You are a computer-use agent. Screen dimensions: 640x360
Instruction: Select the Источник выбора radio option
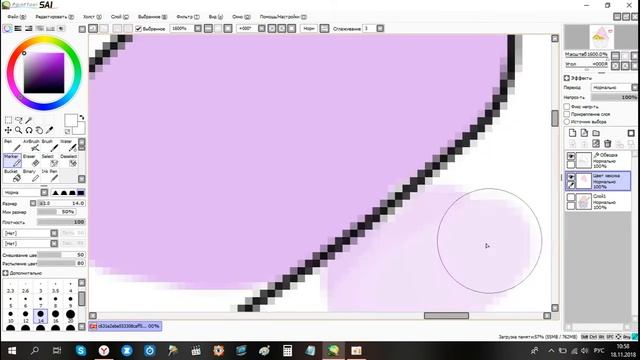click(567, 122)
